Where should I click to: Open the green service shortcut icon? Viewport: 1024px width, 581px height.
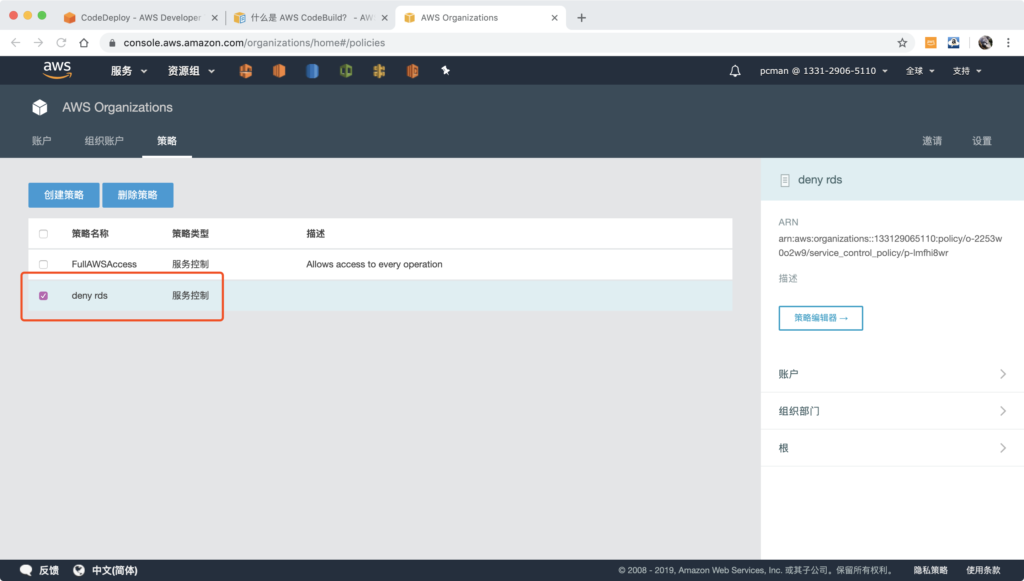click(346, 71)
